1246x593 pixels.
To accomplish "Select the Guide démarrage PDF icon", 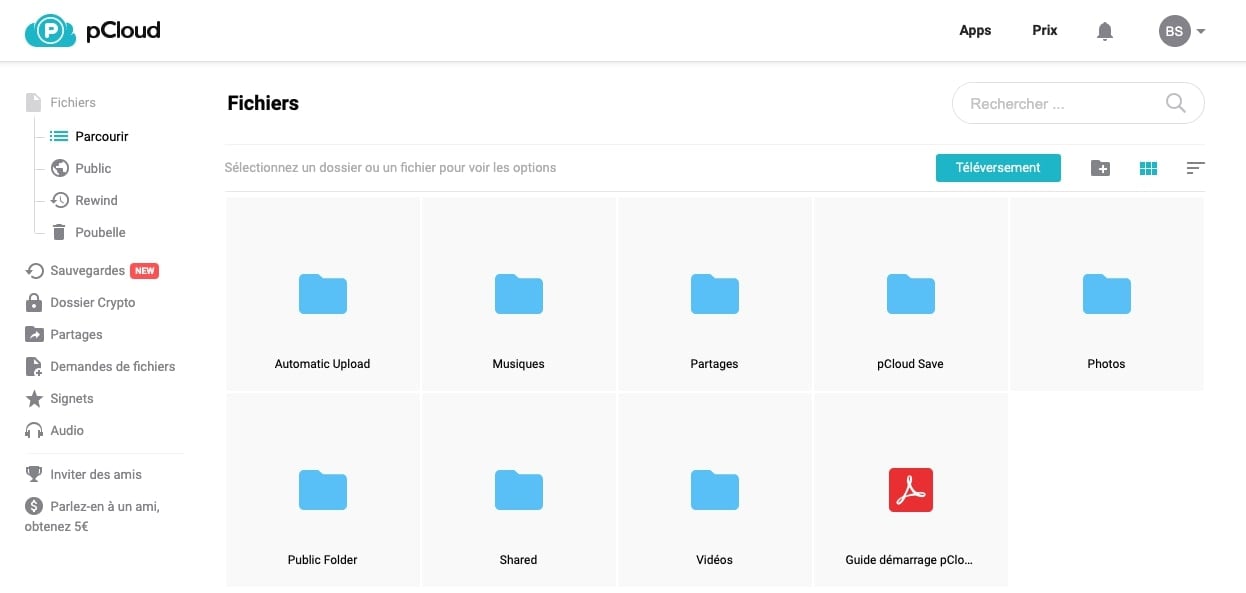I will pyautogui.click(x=911, y=490).
